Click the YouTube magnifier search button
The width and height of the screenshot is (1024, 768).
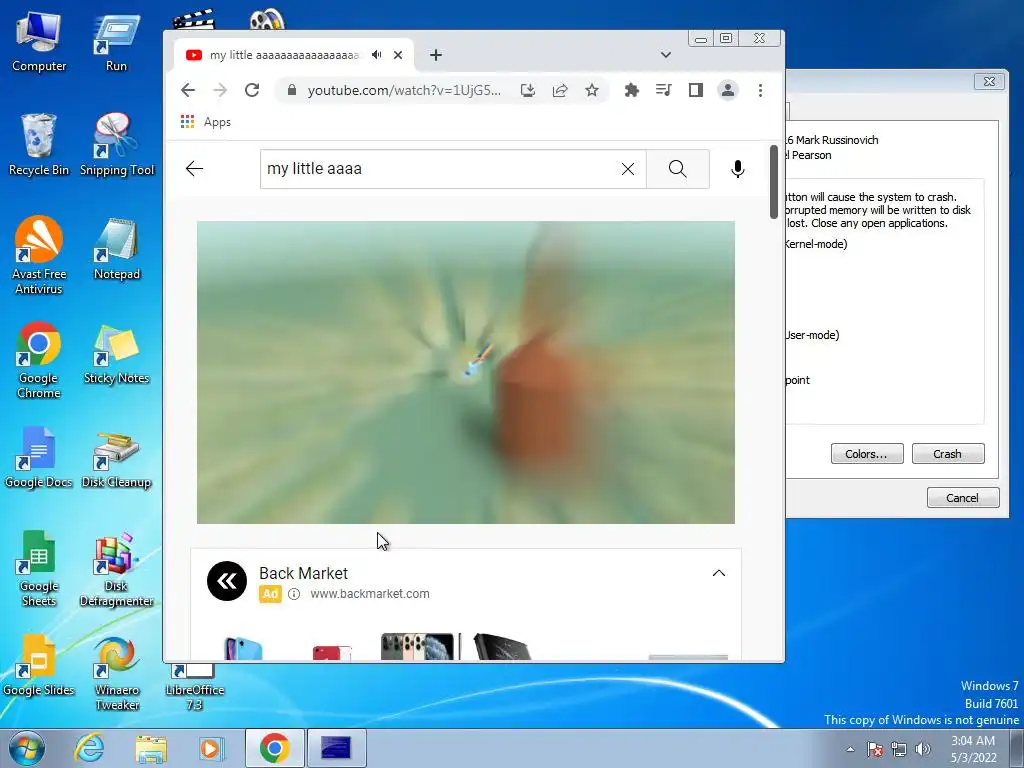(x=678, y=169)
